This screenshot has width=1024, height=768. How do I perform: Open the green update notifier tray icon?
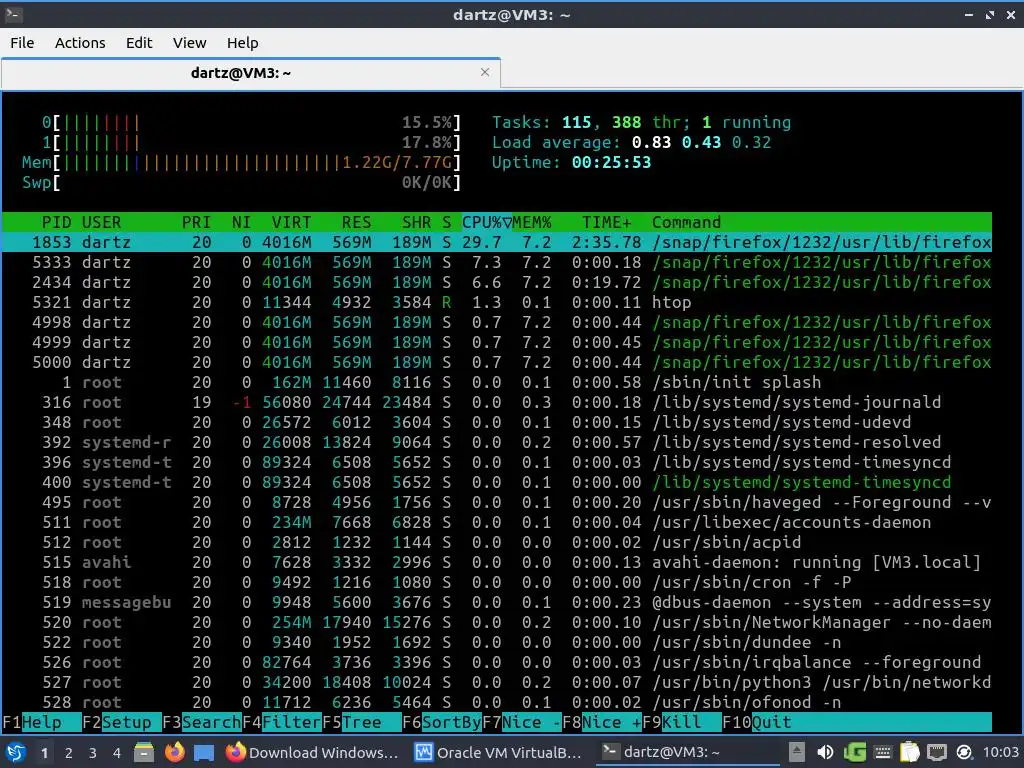coord(854,753)
